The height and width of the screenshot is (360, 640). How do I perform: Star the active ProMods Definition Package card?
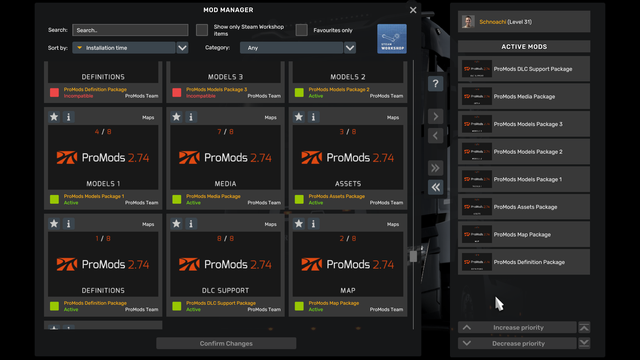[54, 224]
